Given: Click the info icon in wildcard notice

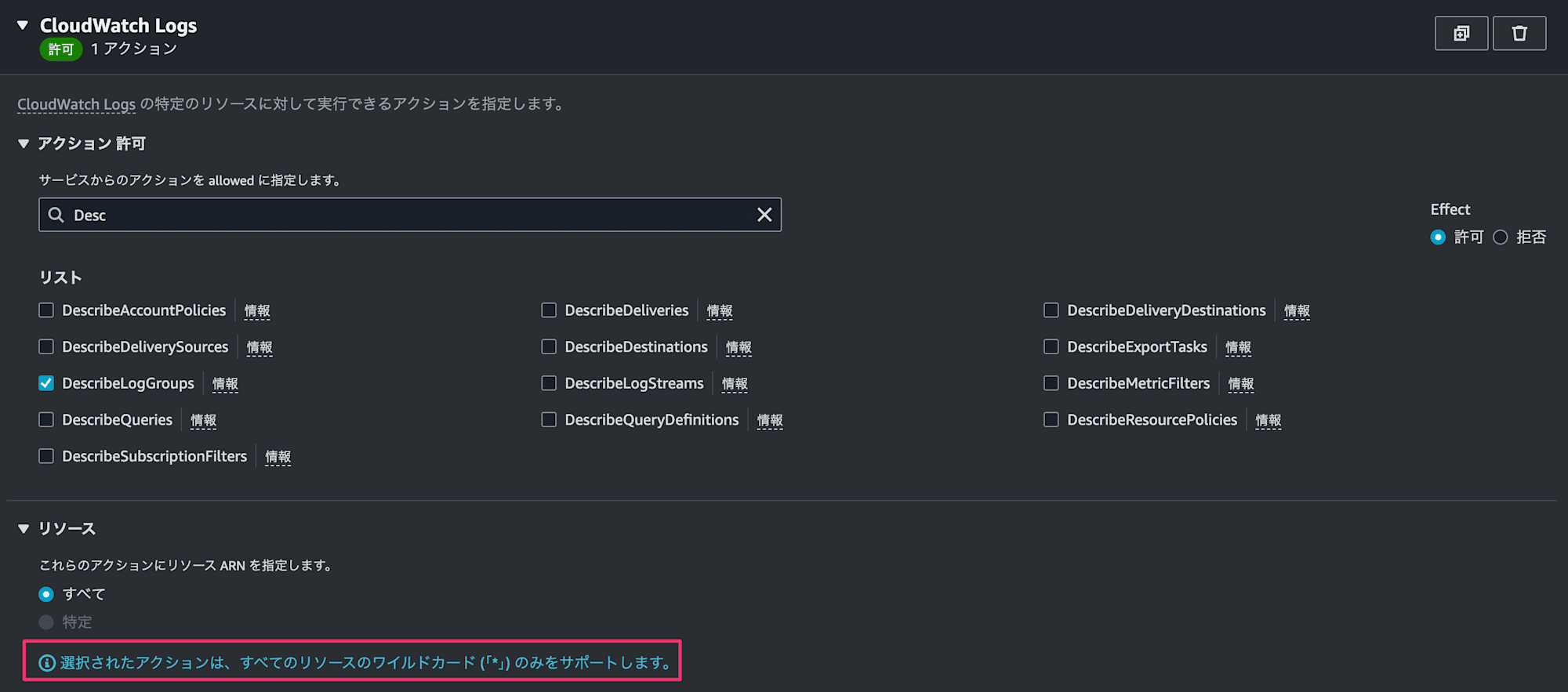Looking at the screenshot, I should pyautogui.click(x=47, y=663).
